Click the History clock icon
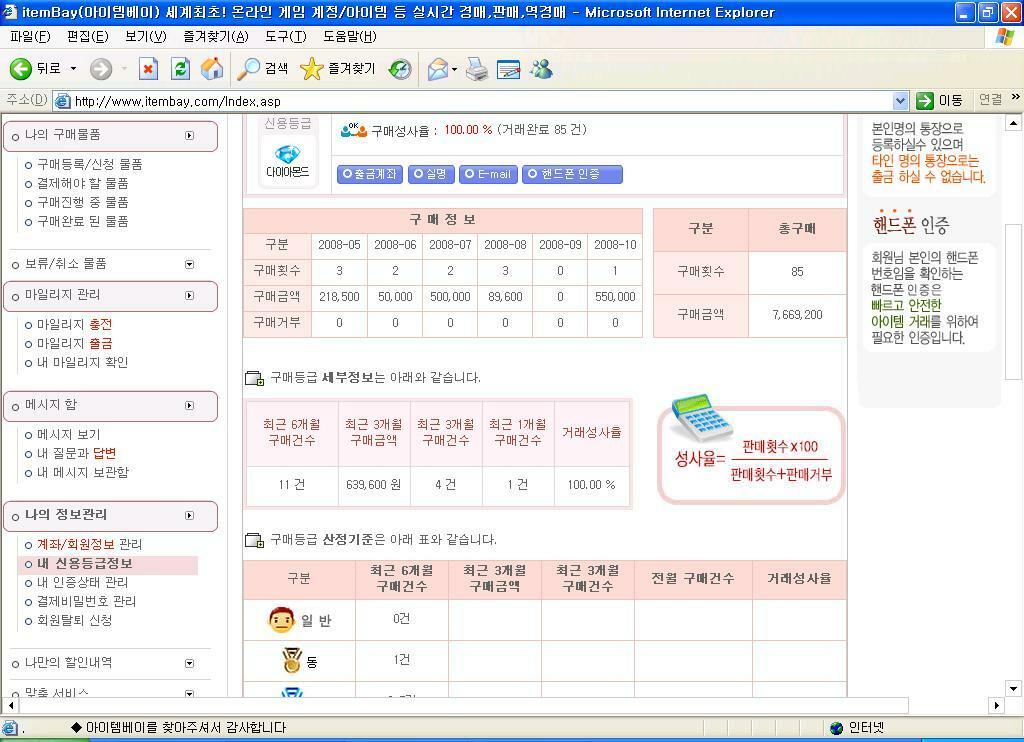Image resolution: width=1024 pixels, height=742 pixels. 400,69
